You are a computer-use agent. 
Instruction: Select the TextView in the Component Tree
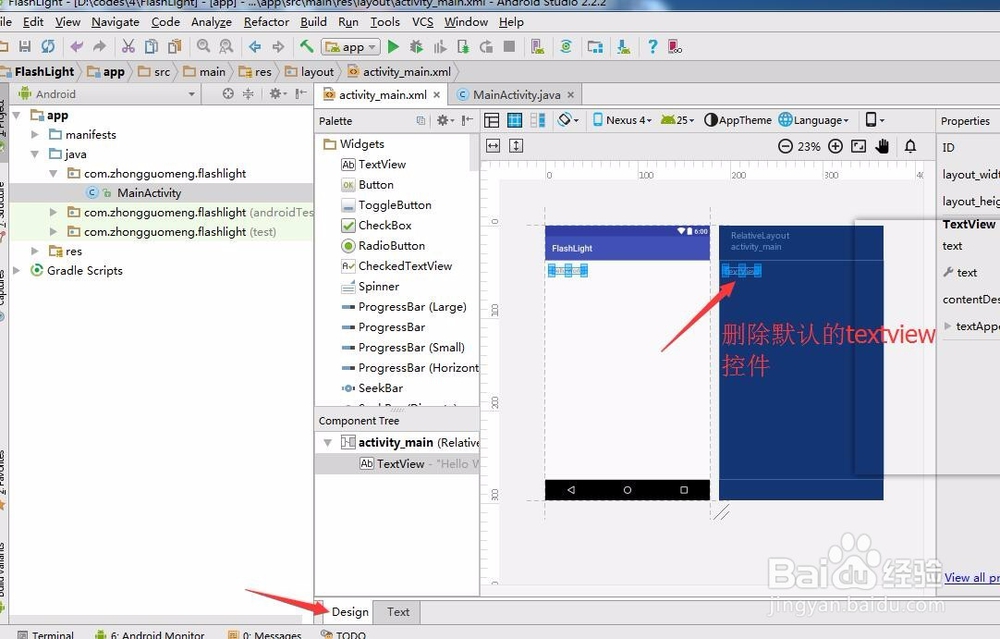tap(398, 463)
